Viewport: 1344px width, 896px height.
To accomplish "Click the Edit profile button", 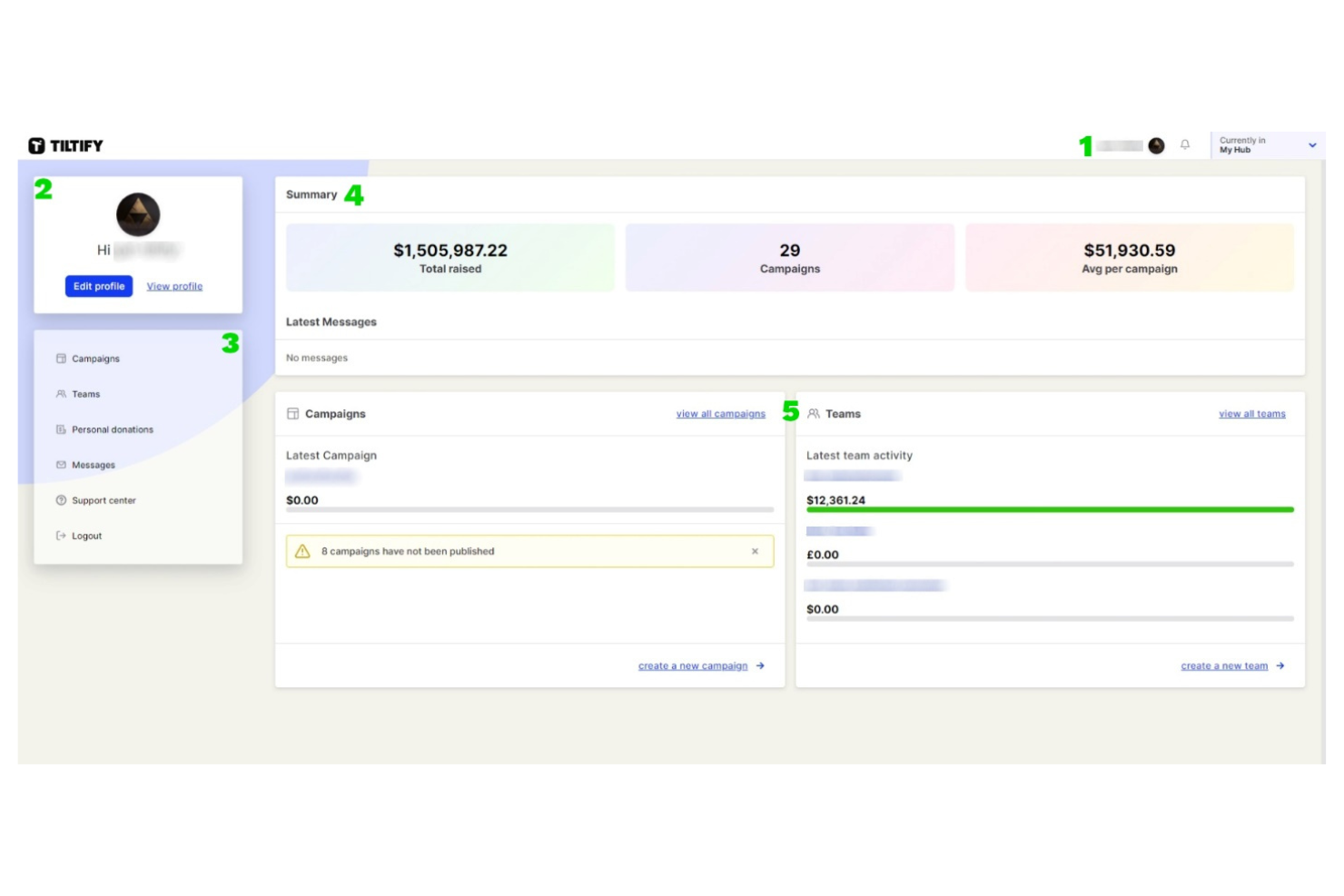I will coord(98,286).
